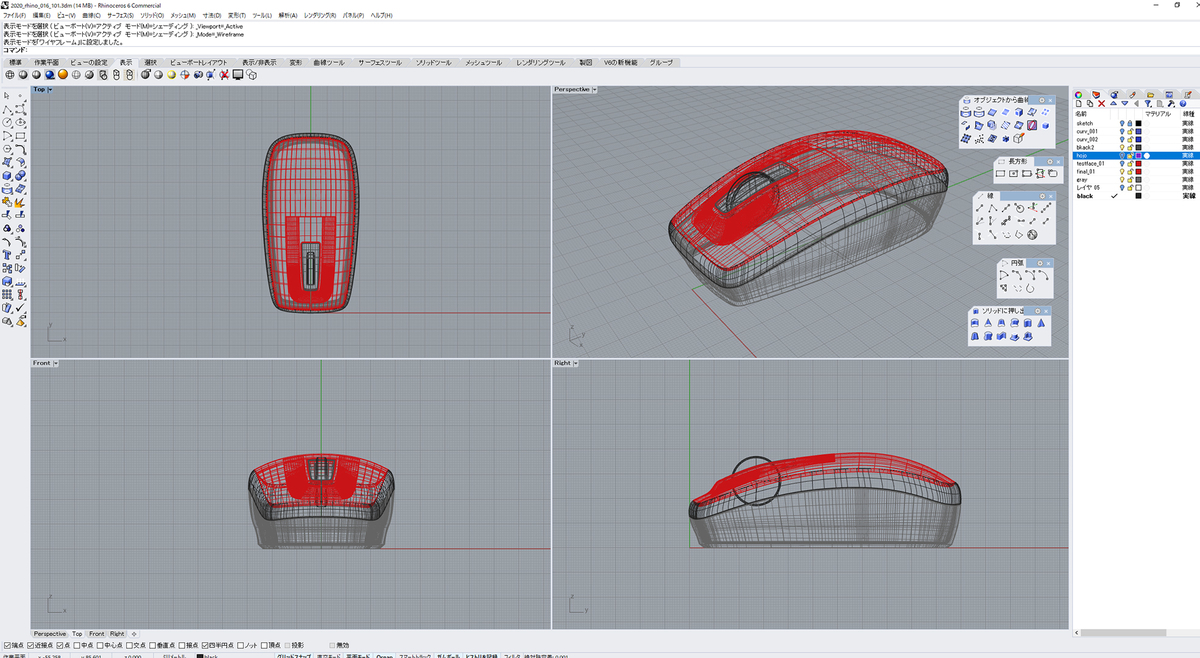The width and height of the screenshot is (1200, 658).
Task: Click the monitor icon in display toolbar
Action: tap(238, 74)
